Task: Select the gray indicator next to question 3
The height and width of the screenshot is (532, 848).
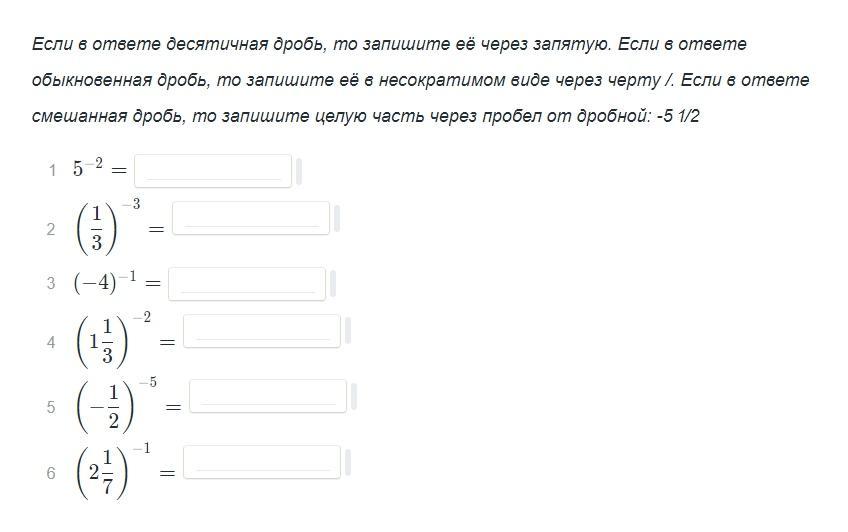Action: (333, 283)
